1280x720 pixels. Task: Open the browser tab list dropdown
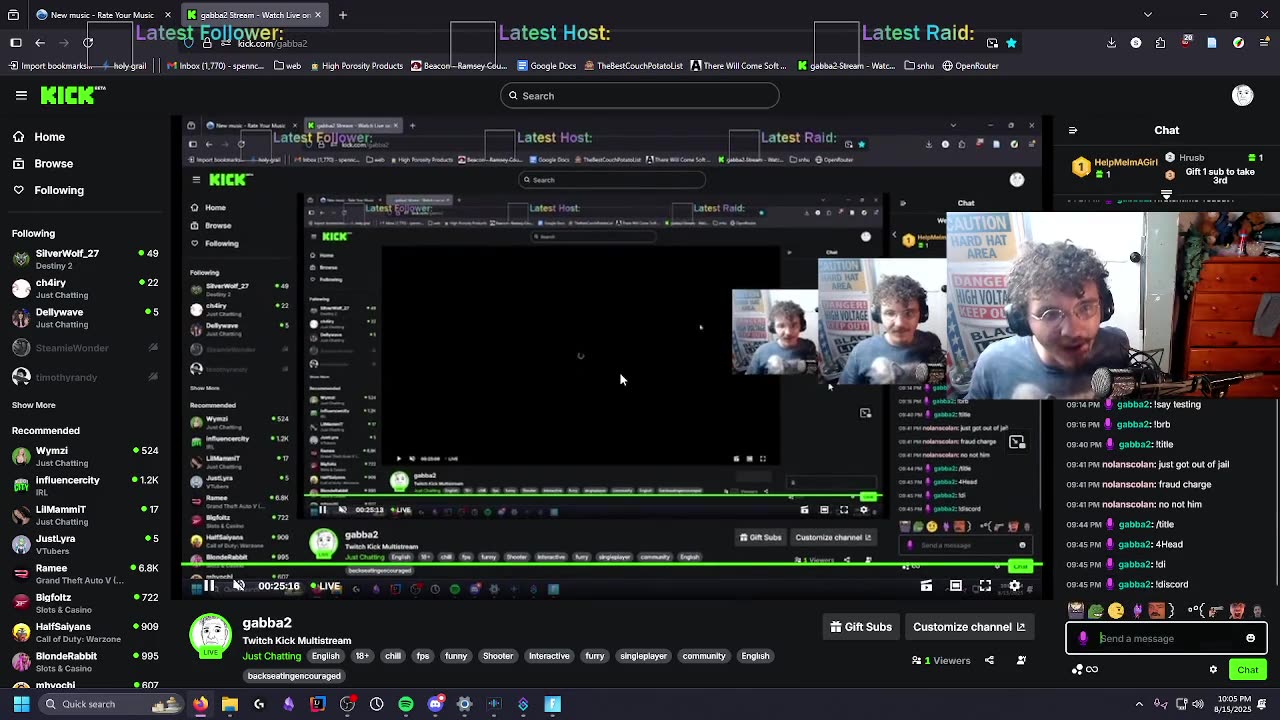click(1148, 15)
